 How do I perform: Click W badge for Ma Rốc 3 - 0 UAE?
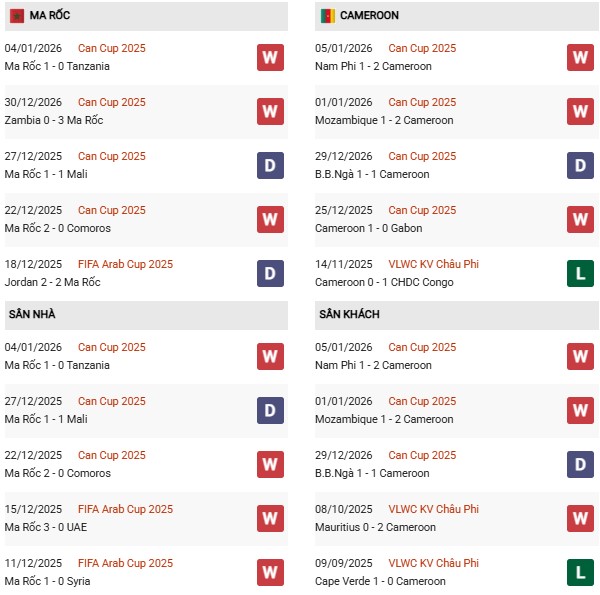[270, 518]
